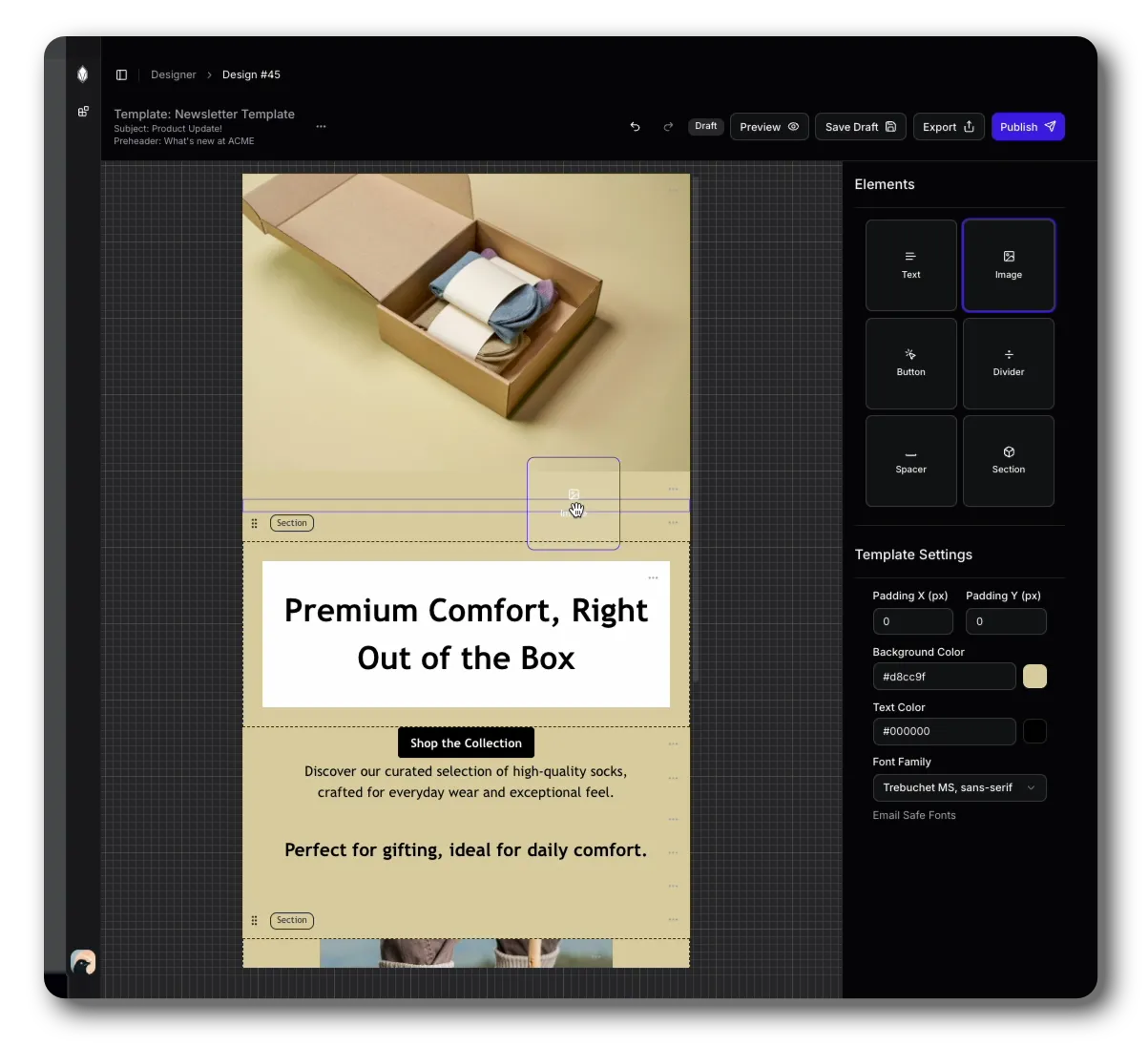
Task: Add a Button element from the panel
Action: coord(910,363)
